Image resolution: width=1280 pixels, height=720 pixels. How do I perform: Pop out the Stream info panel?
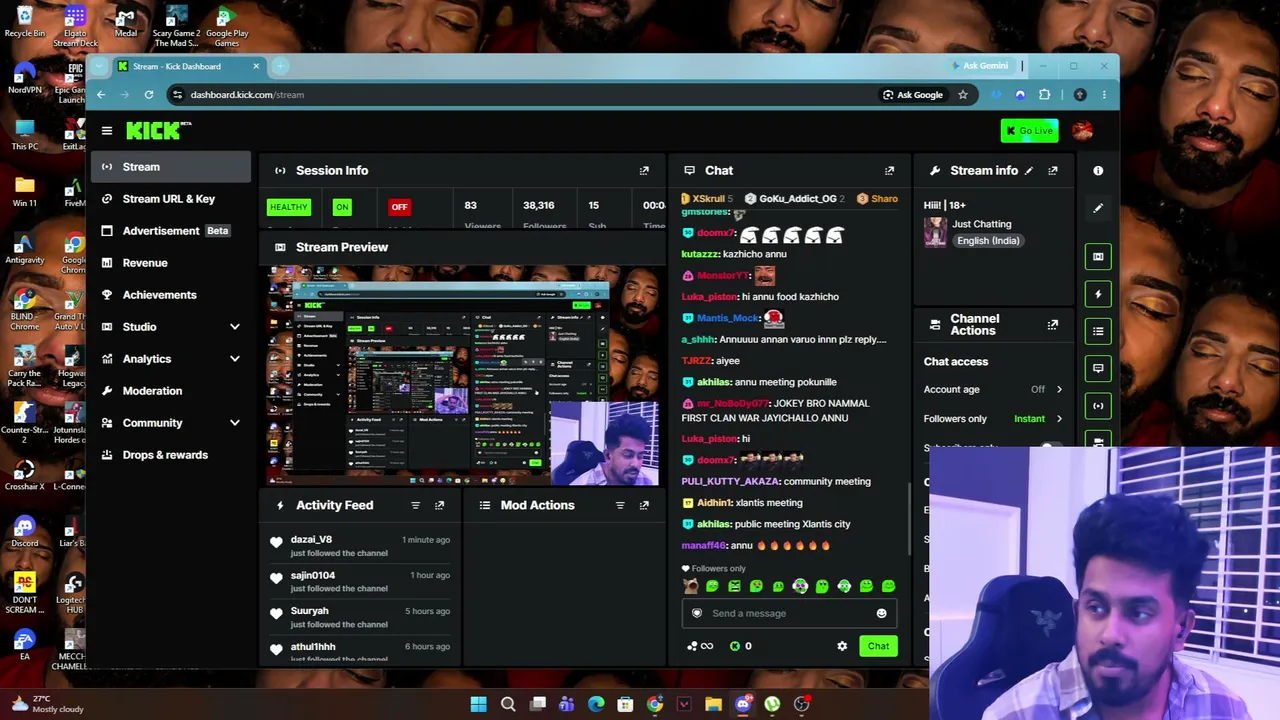point(1052,171)
